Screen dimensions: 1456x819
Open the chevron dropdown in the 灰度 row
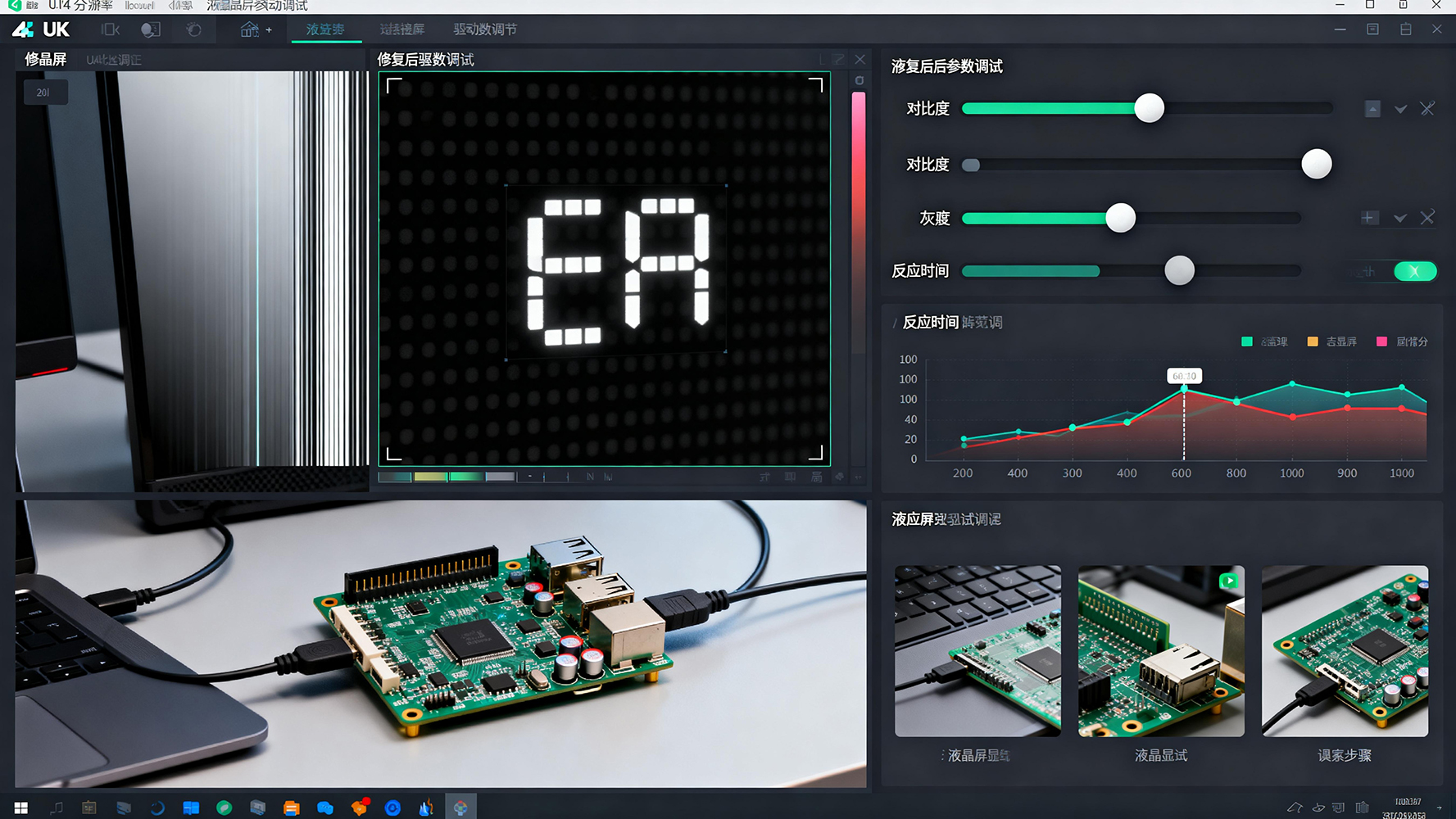[x=1400, y=218]
